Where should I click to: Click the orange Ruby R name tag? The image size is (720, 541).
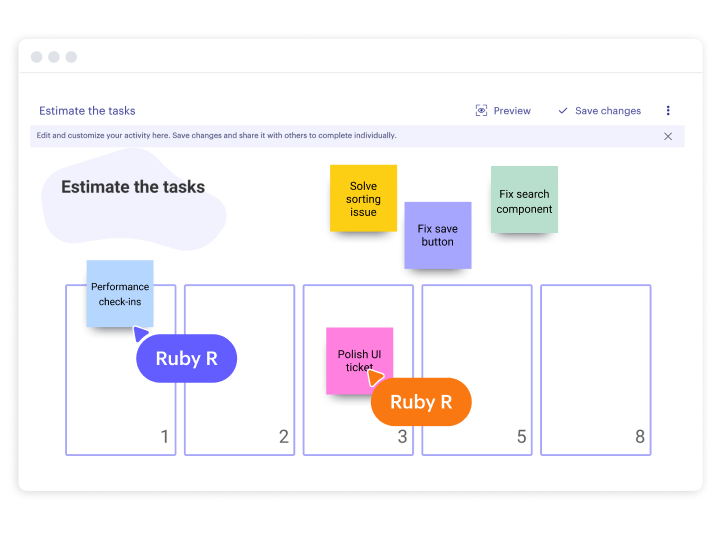[x=421, y=402]
